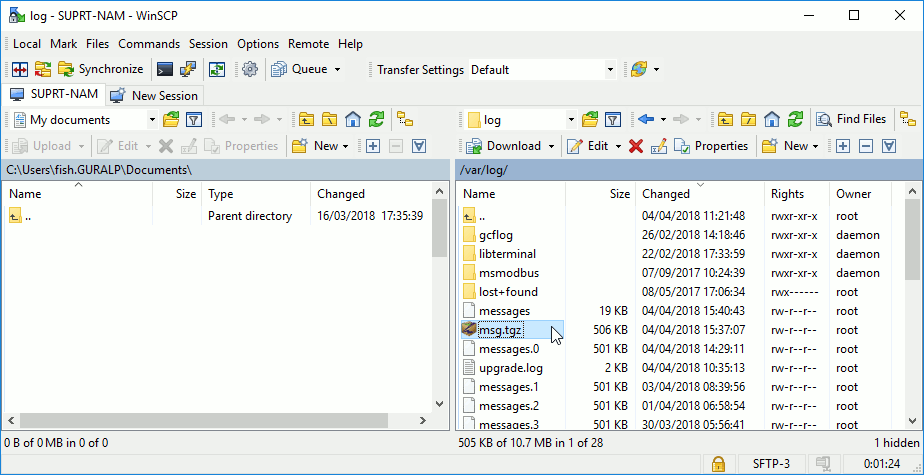Click the remote panel vertical scrollbar
Viewport: 924px width, 475px height.
tap(913, 239)
